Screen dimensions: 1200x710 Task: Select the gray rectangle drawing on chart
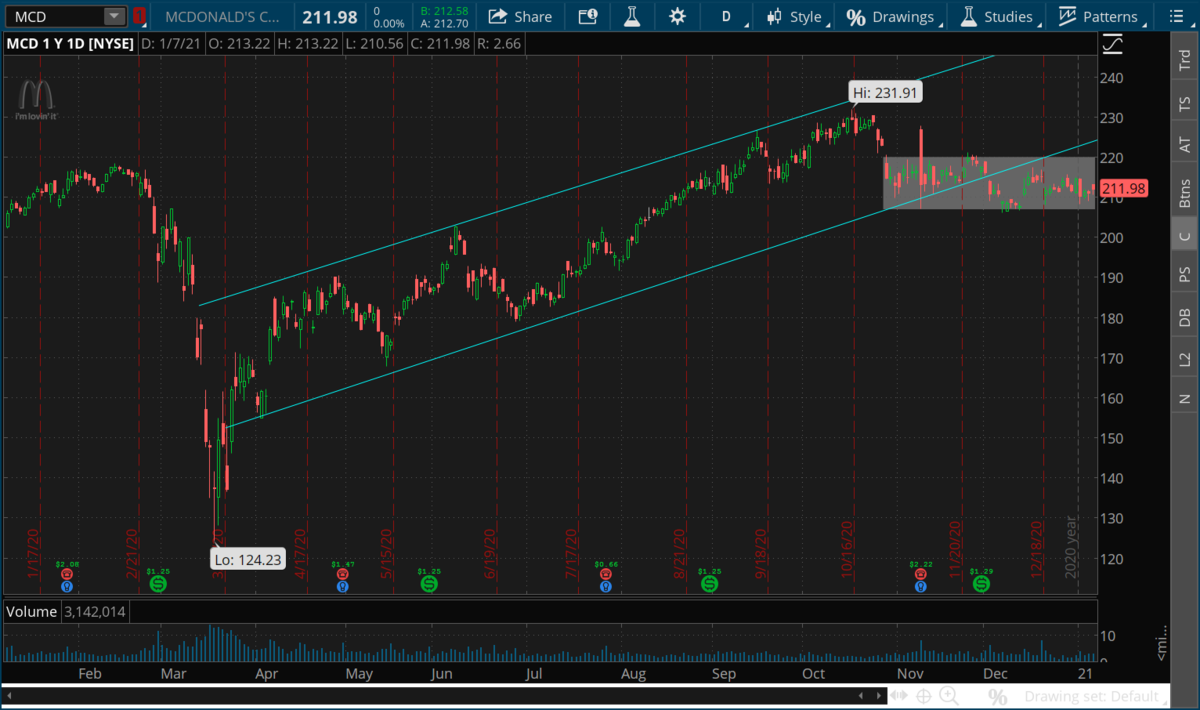988,183
